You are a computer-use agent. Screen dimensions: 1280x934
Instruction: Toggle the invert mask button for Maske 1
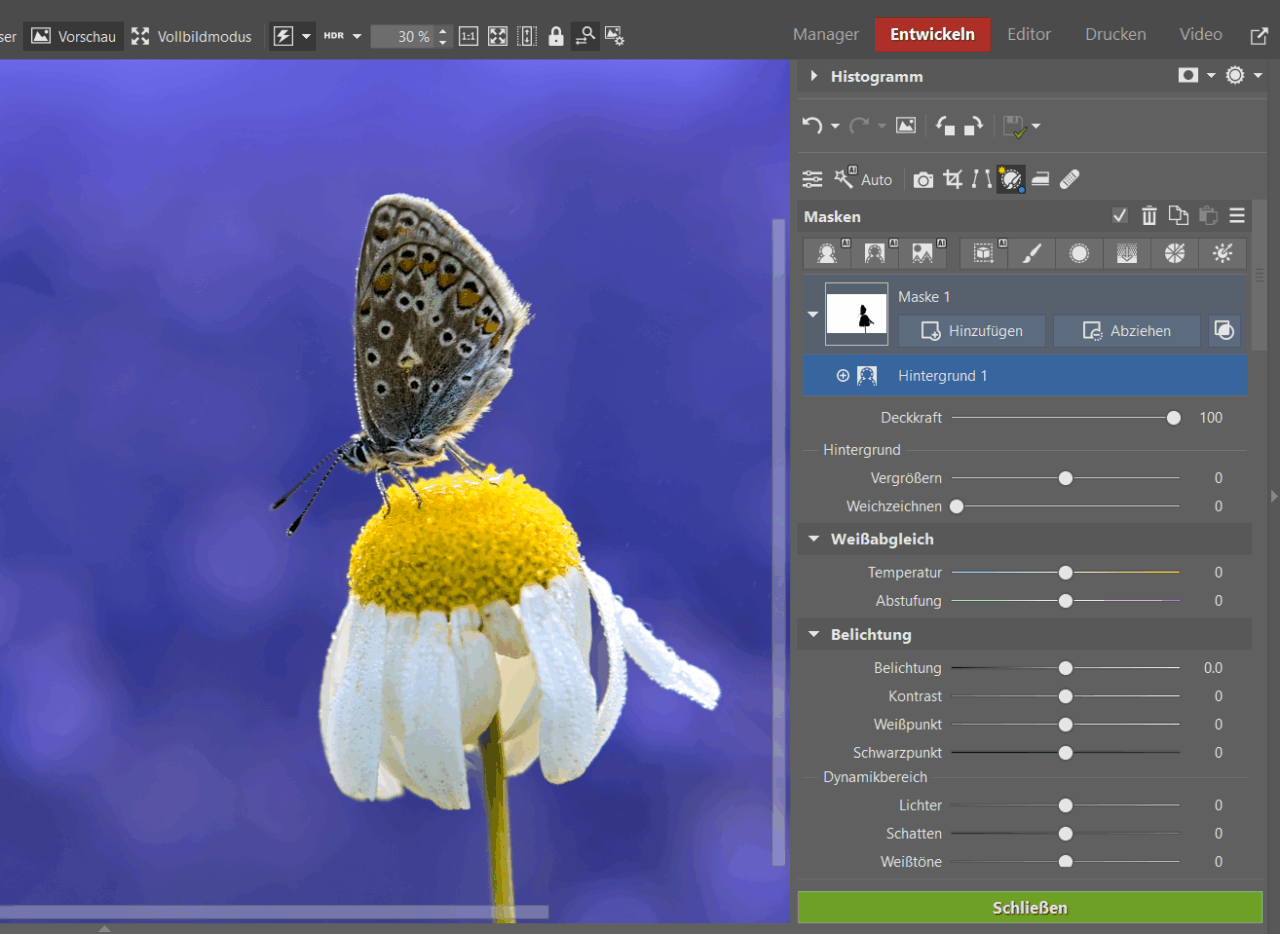tap(1224, 331)
